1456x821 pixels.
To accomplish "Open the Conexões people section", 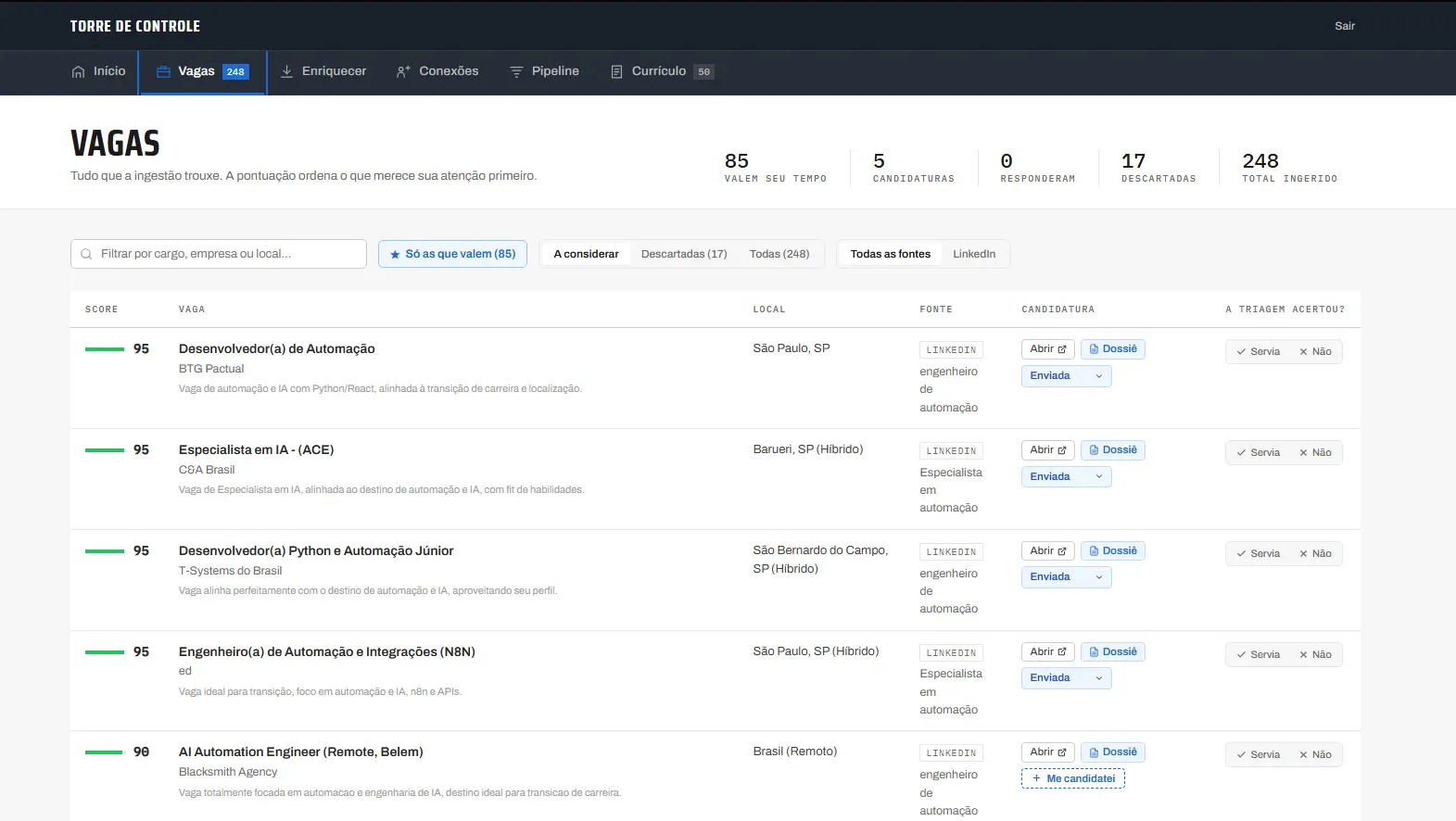I will point(437,71).
